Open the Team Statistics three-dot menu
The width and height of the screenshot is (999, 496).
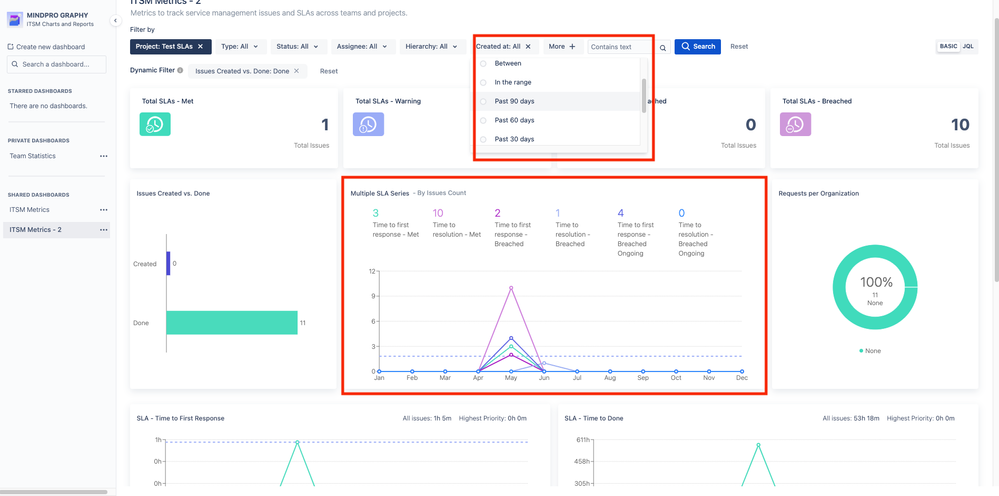(103, 156)
